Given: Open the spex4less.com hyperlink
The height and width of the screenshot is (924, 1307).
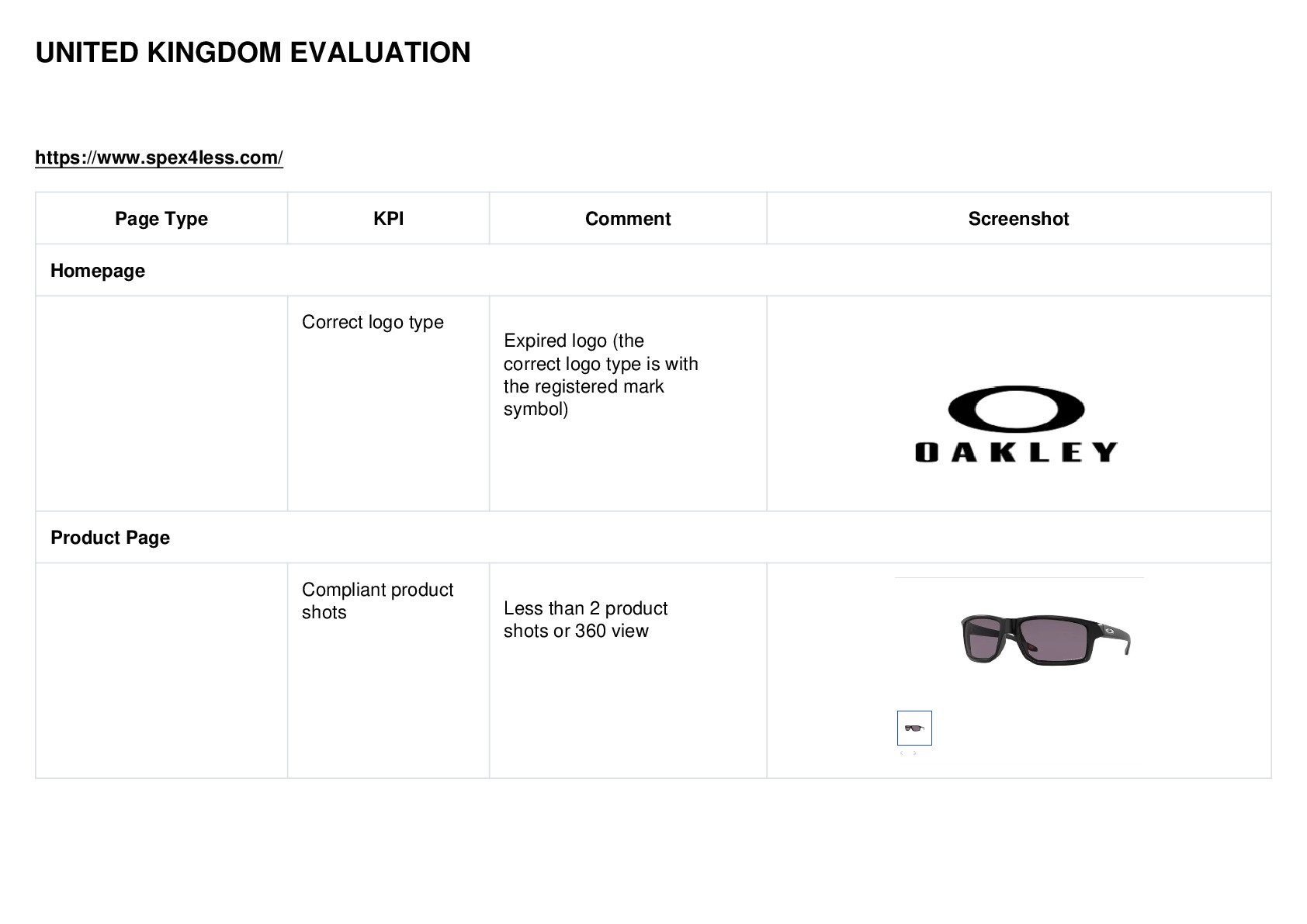Looking at the screenshot, I should point(159,157).
